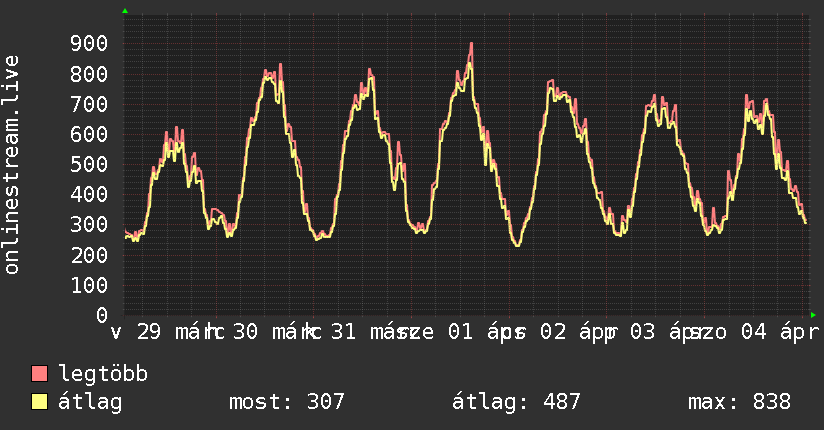Click the 'max: 838' statistic text

pyautogui.click(x=739, y=403)
